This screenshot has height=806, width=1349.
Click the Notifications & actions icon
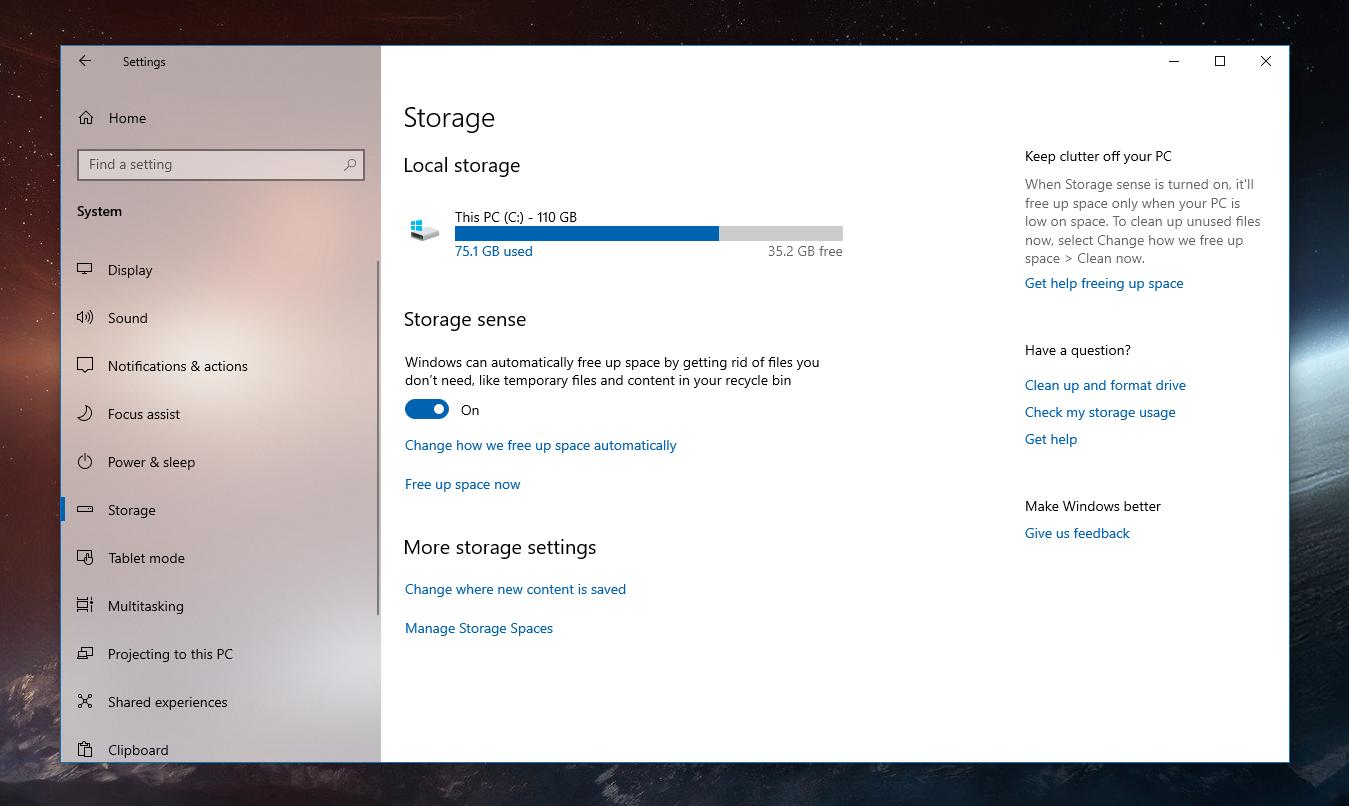[x=85, y=366]
